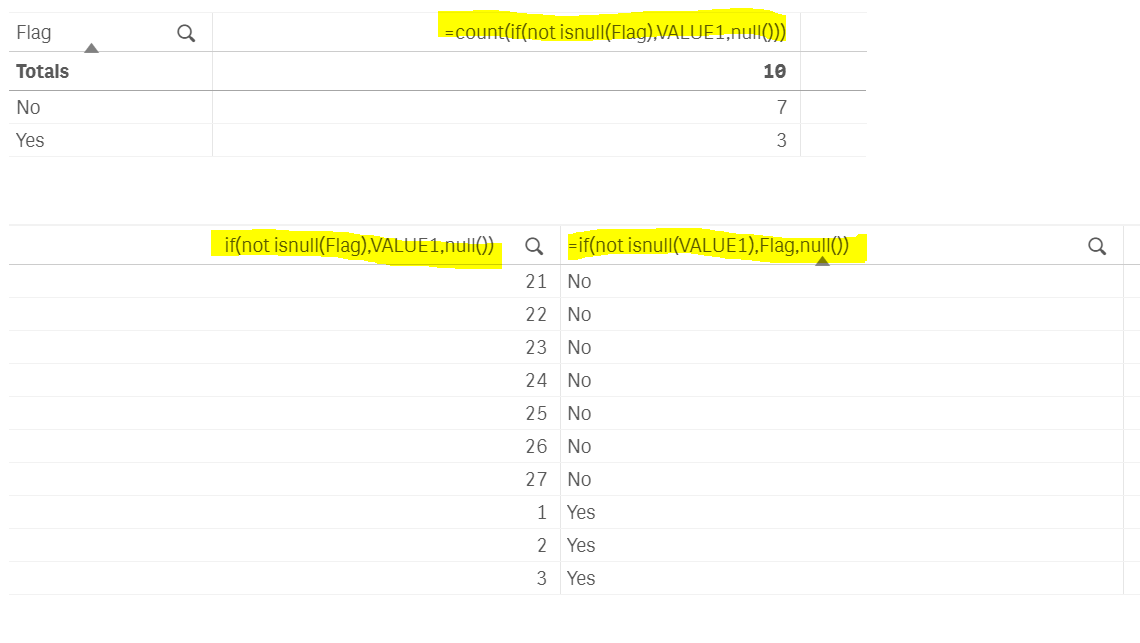Select the cell with value 27
Viewport: 1140px width, 643px height.
pos(536,479)
